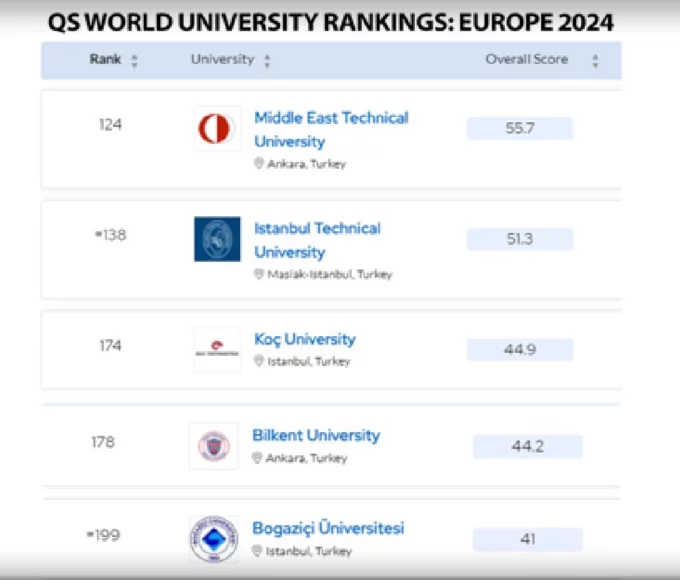The width and height of the screenshot is (680, 580).
Task: Click Middle East Technical University logo
Action: 217,129
